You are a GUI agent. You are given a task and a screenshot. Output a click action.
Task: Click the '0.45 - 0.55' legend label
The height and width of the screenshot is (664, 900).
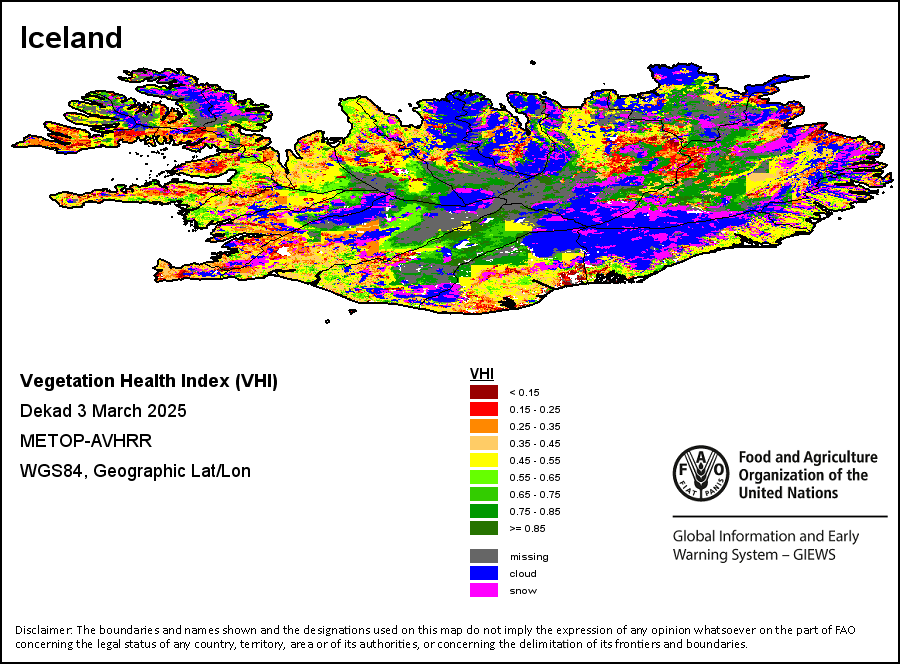(x=535, y=460)
